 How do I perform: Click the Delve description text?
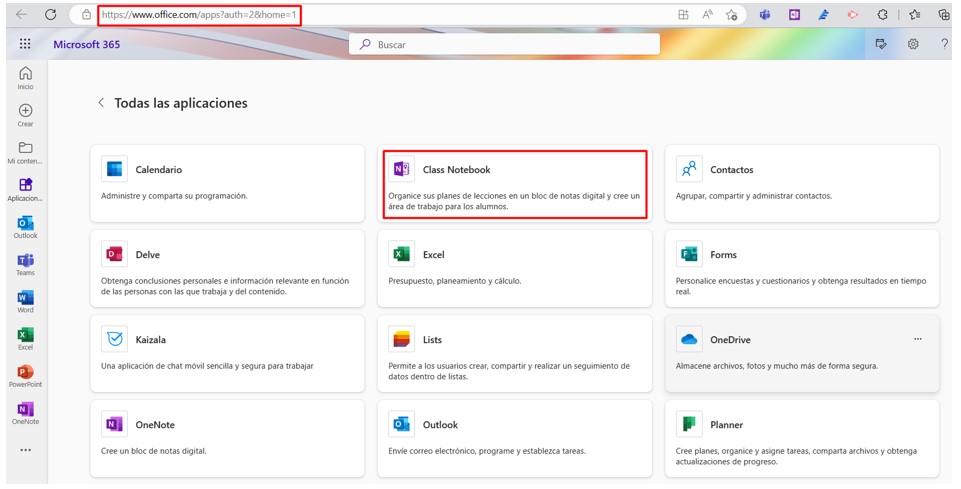click(225, 286)
